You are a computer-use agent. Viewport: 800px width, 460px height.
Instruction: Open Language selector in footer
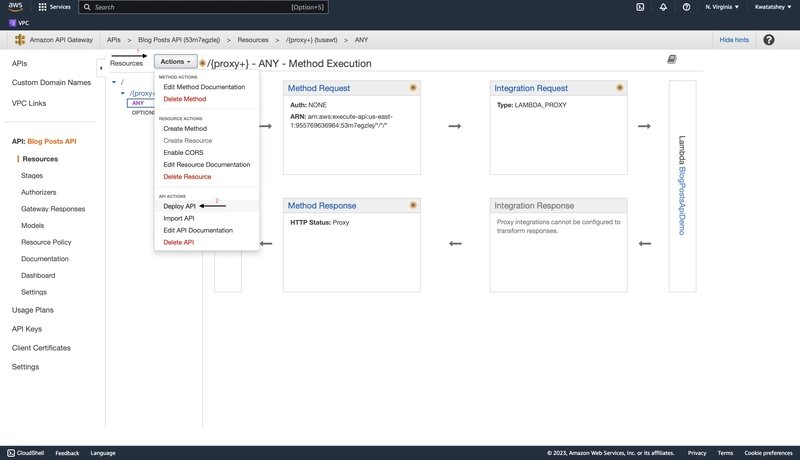coord(103,453)
